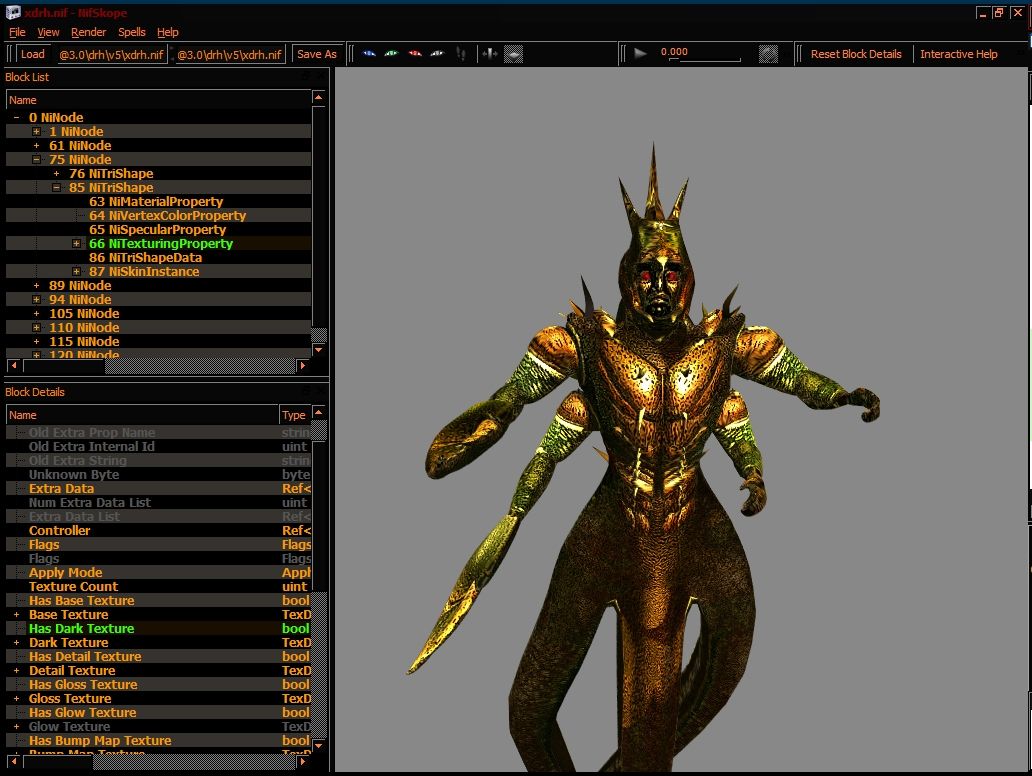
Task: Select the Controller row
Action: 159,530
